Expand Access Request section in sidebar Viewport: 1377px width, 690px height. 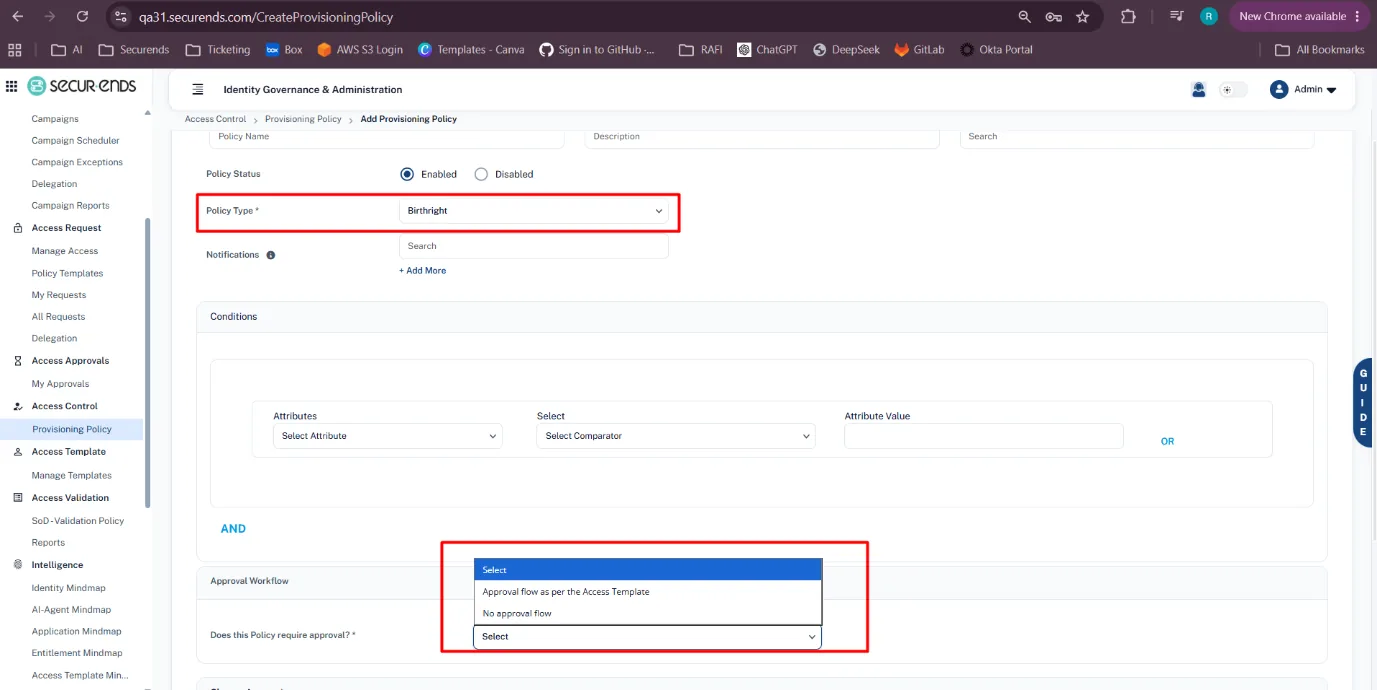pos(66,228)
